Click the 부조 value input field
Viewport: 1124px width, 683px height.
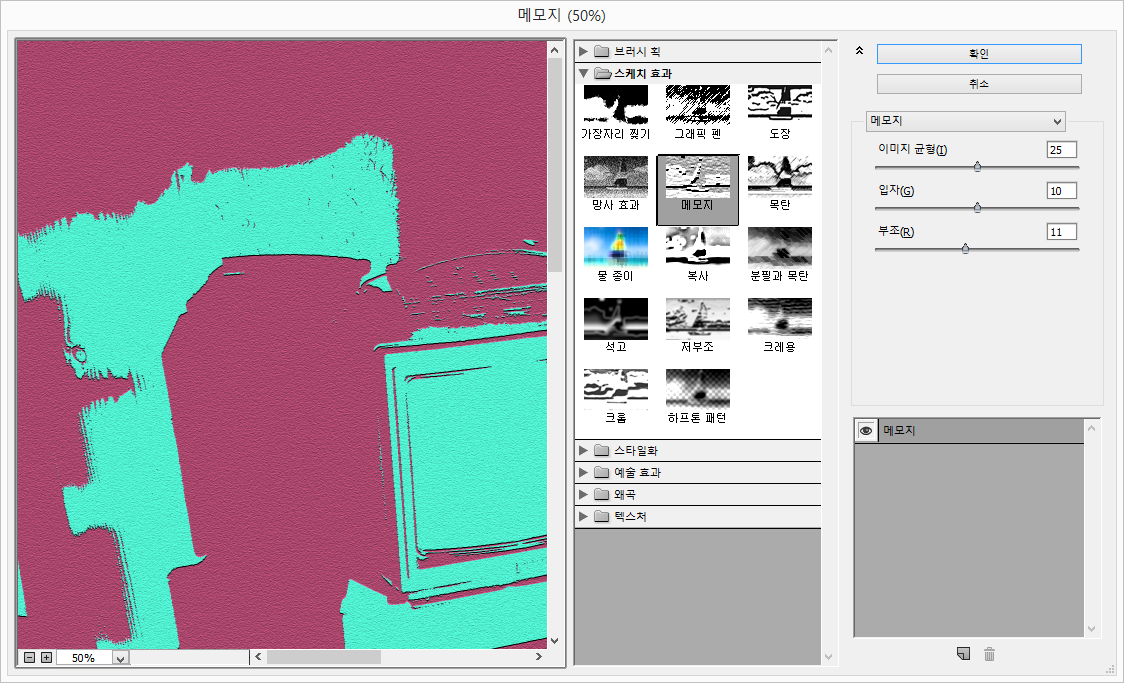click(x=1060, y=232)
